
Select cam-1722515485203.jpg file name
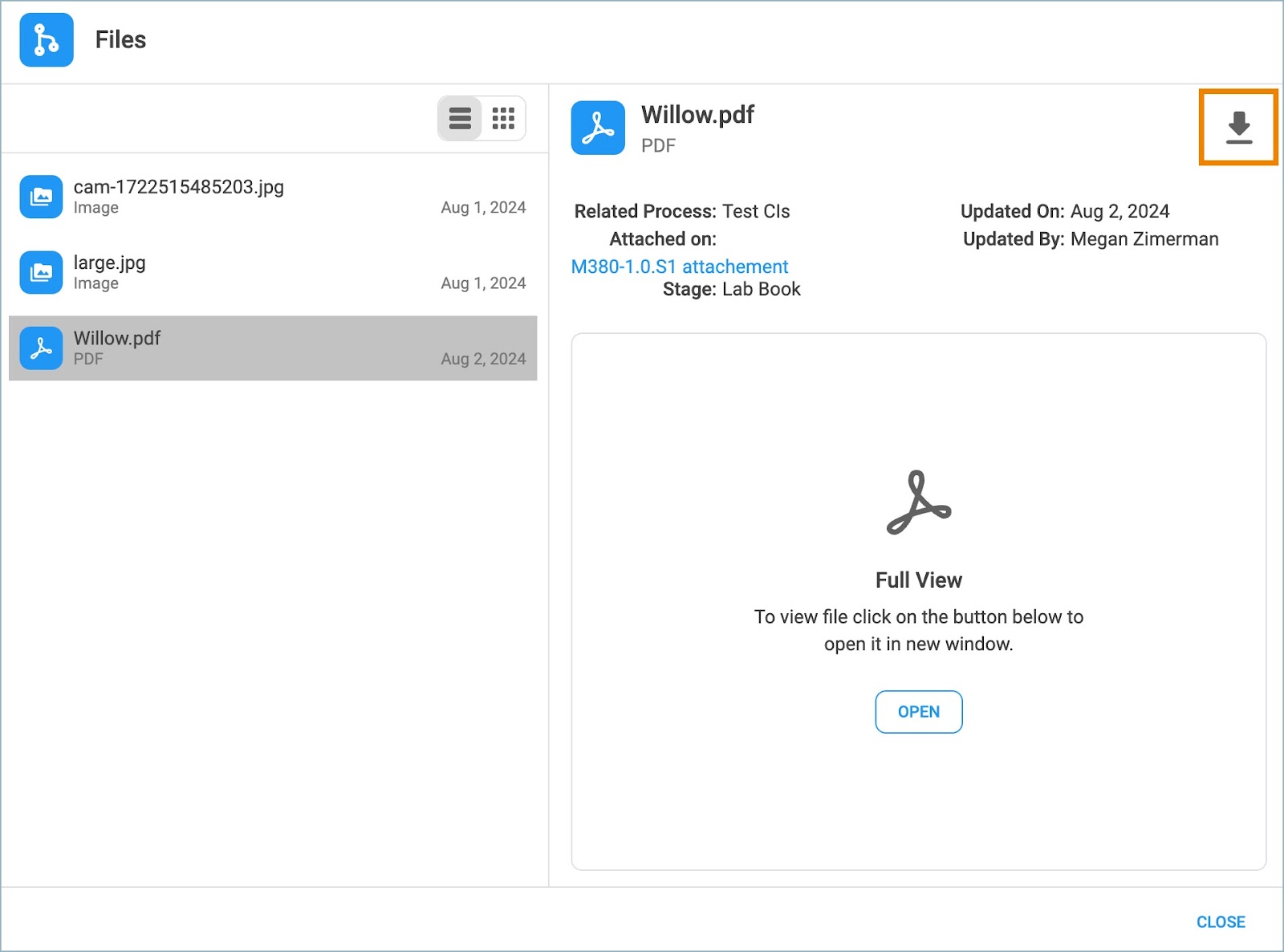179,187
